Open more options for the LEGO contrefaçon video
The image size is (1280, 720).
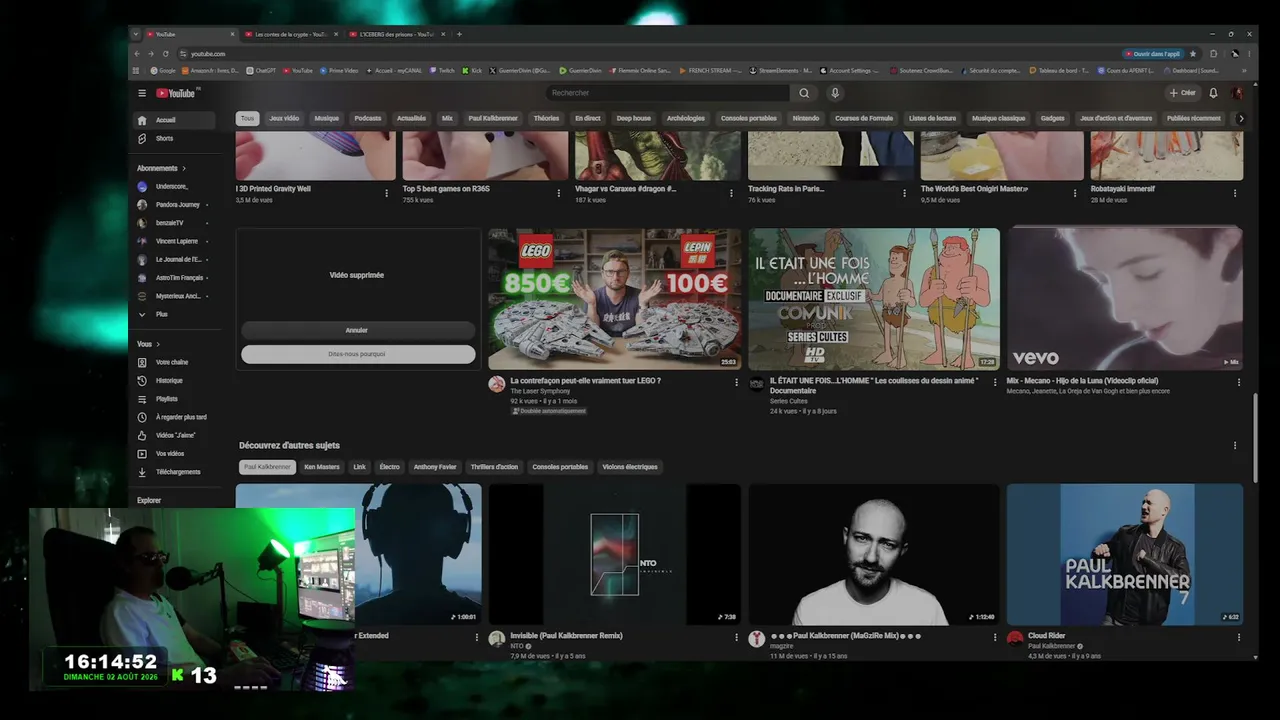coord(737,382)
